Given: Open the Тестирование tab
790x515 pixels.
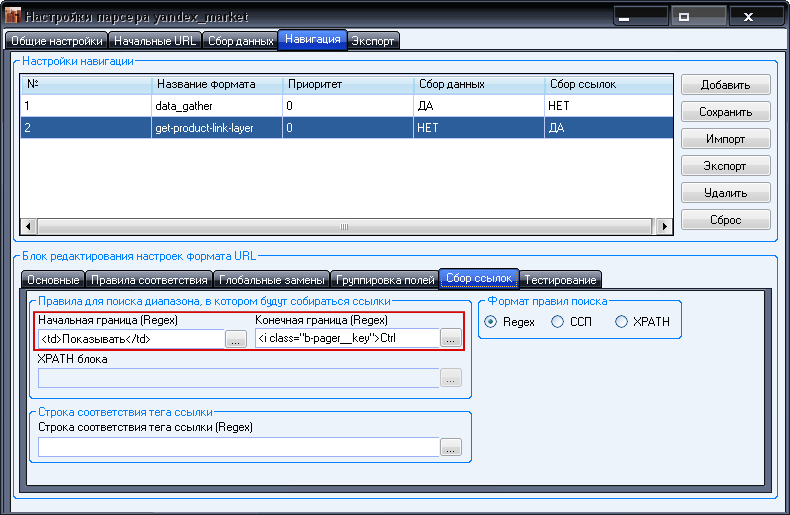Looking at the screenshot, I should coord(560,279).
